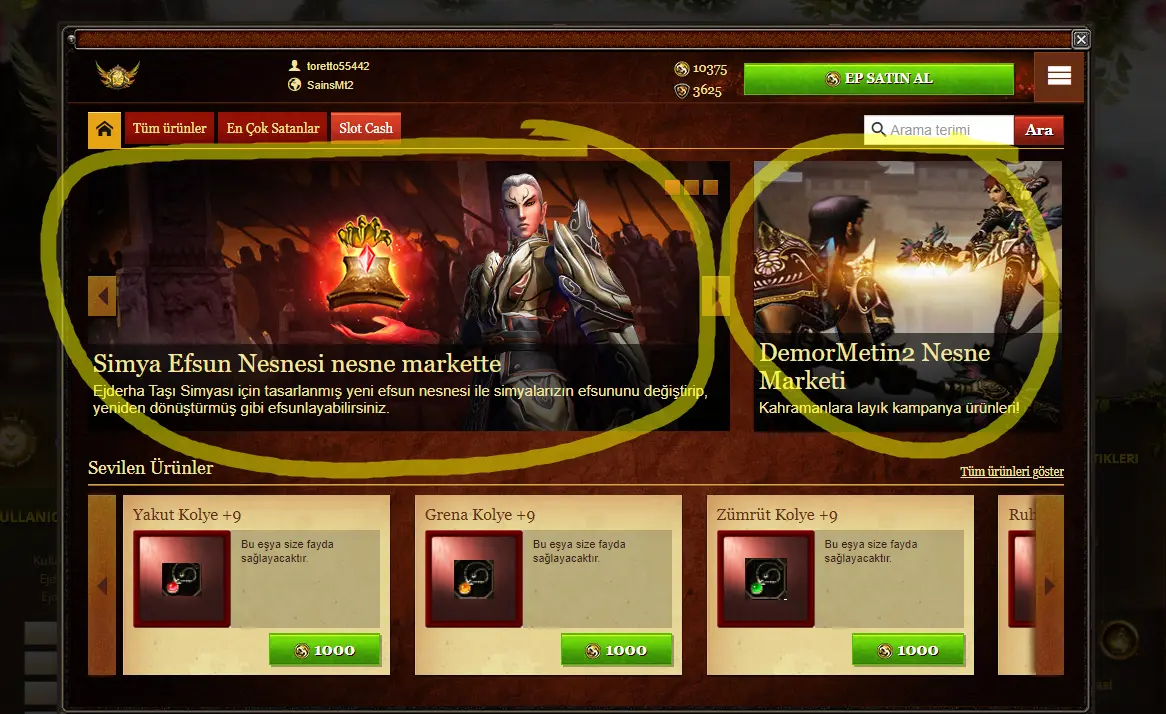1166x714 pixels.
Task: Select the third banner slide indicator
Action: click(x=710, y=187)
